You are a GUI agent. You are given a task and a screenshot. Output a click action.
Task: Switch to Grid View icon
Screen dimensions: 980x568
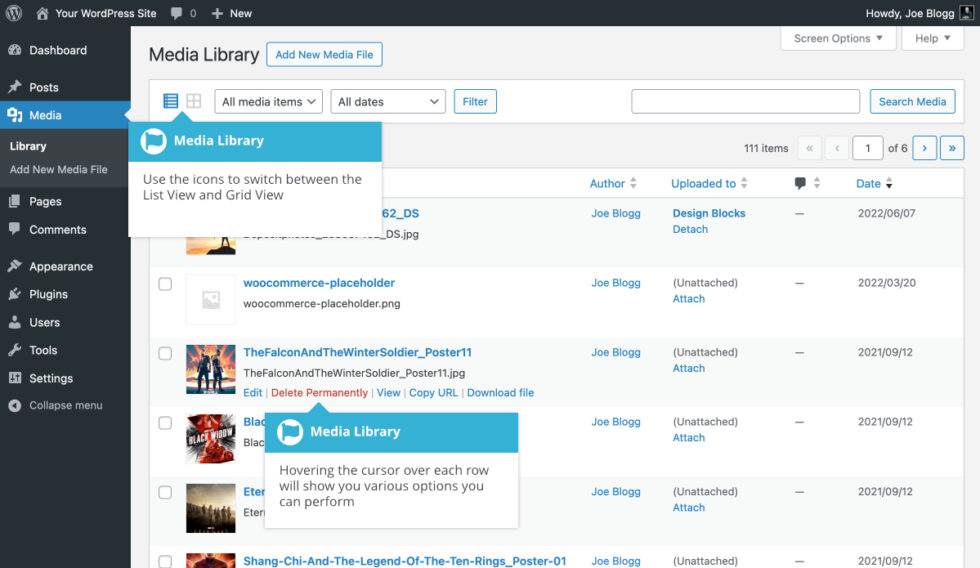click(194, 101)
